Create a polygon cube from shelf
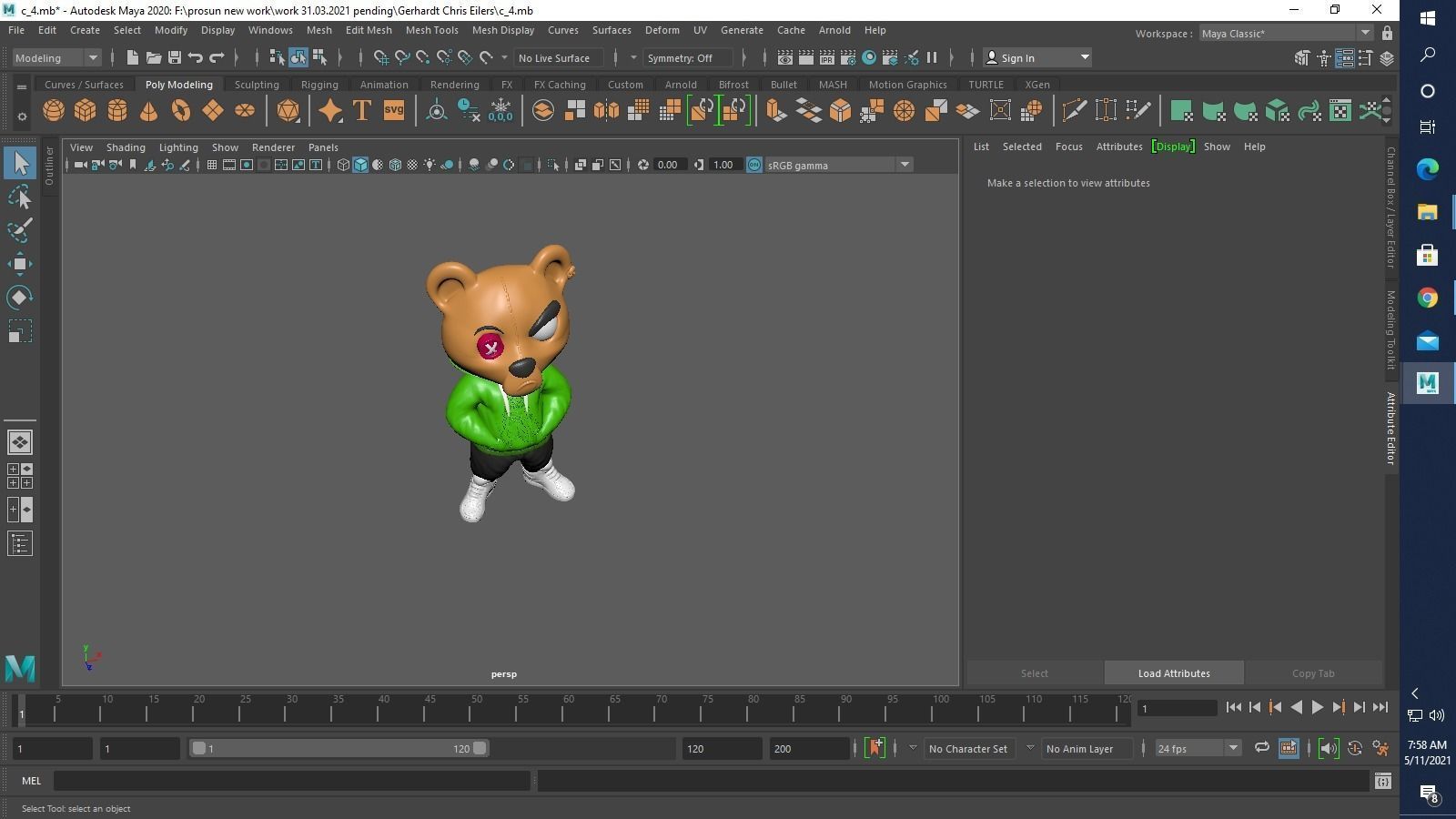Viewport: 1456px width, 819px height. (86, 111)
